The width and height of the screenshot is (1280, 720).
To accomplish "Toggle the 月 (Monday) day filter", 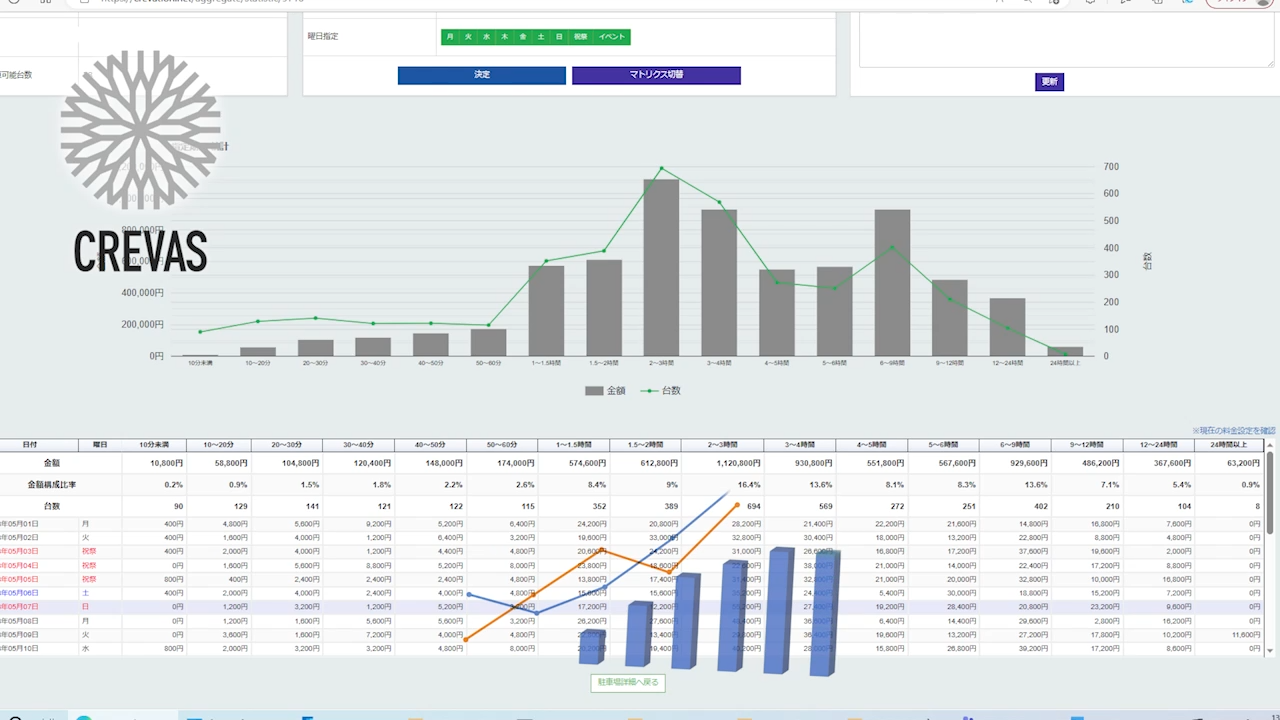I will click(450, 37).
